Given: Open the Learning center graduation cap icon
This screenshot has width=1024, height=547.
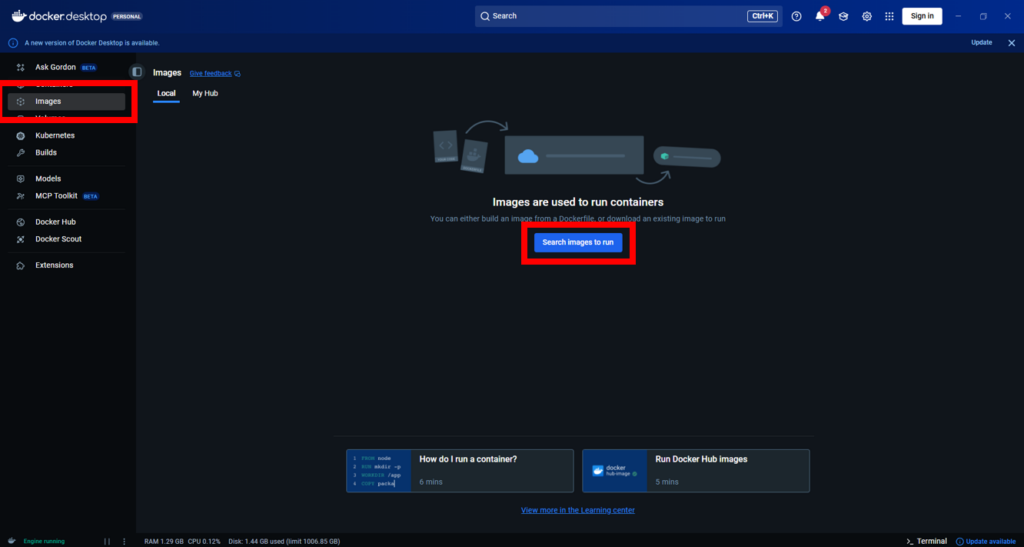Looking at the screenshot, I should pyautogui.click(x=843, y=16).
